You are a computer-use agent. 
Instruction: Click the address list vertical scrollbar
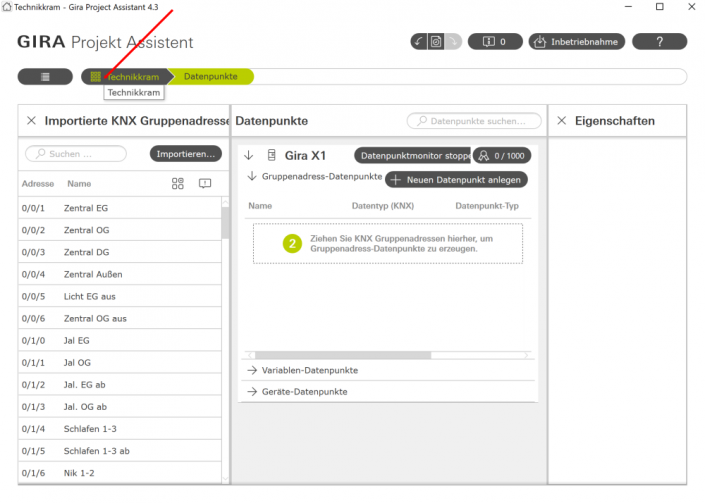225,223
